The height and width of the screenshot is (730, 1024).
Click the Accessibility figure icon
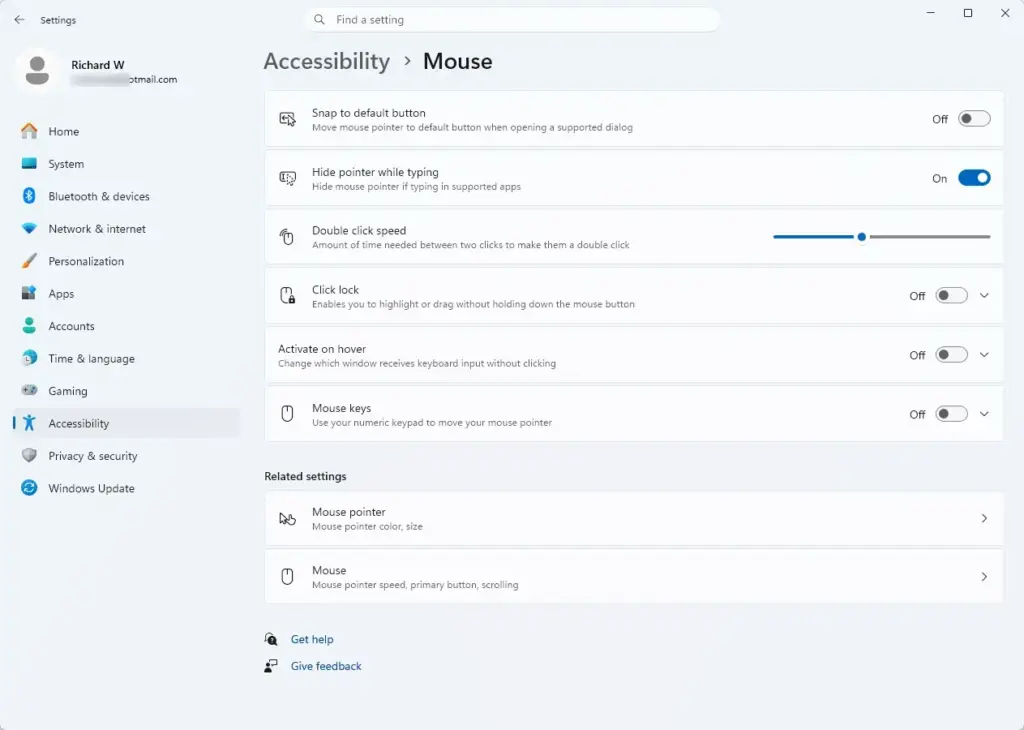(29, 423)
